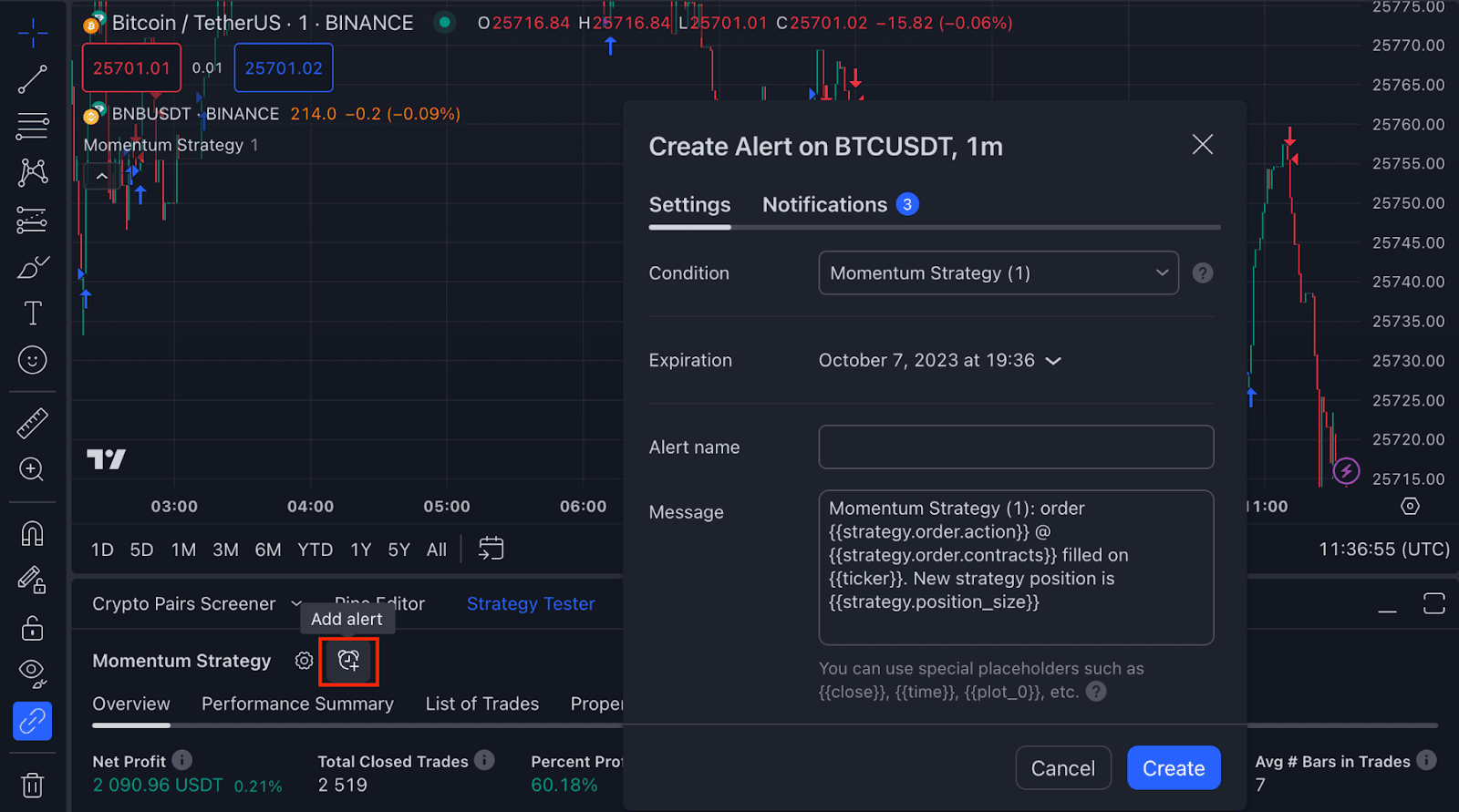Open the Condition dropdown Momentum Strategy (1)
This screenshot has width=1459, height=812.
click(999, 273)
